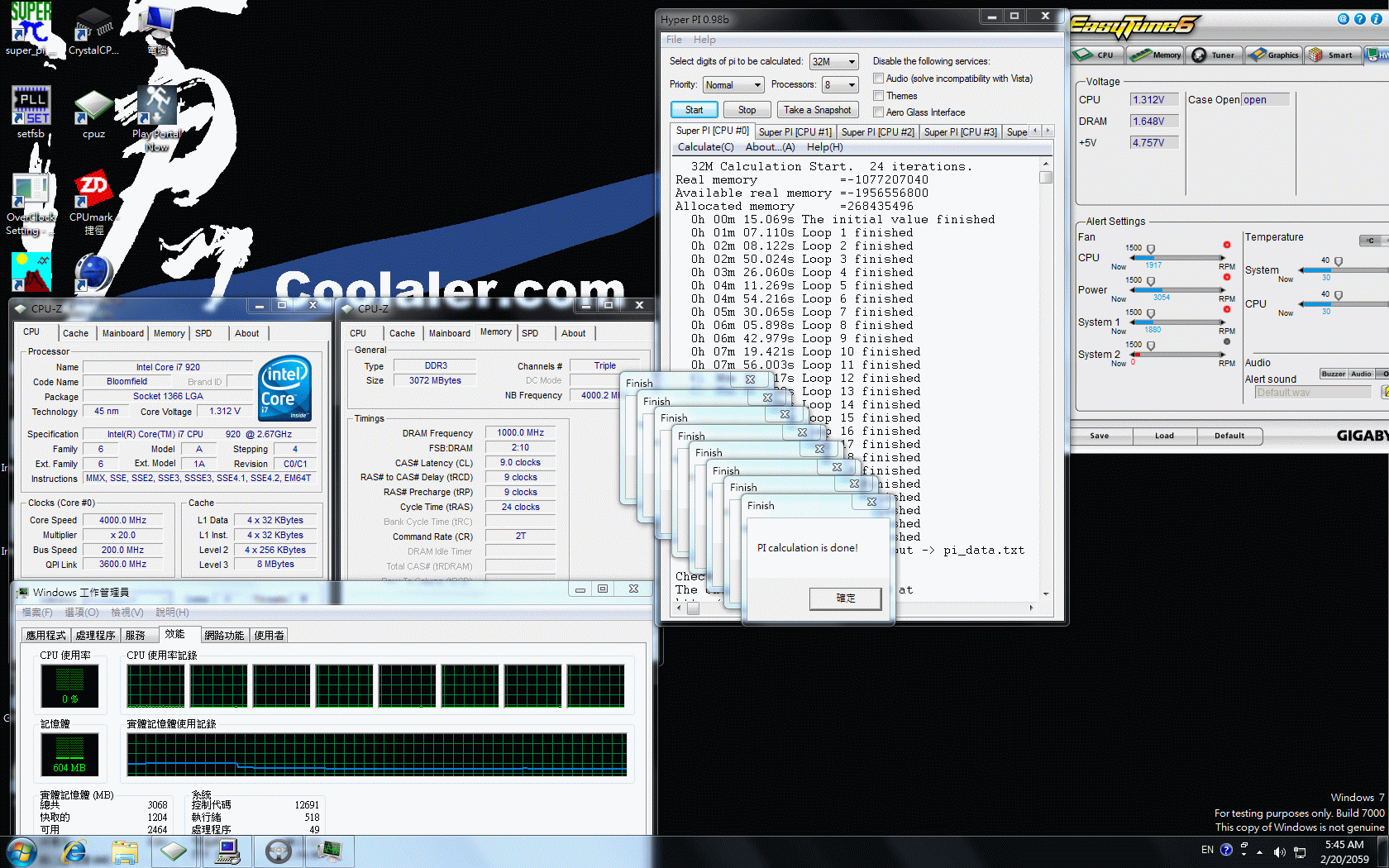This screenshot has width=1389, height=868.
Task: Click the Stop button in Hyper PI
Action: [x=747, y=110]
